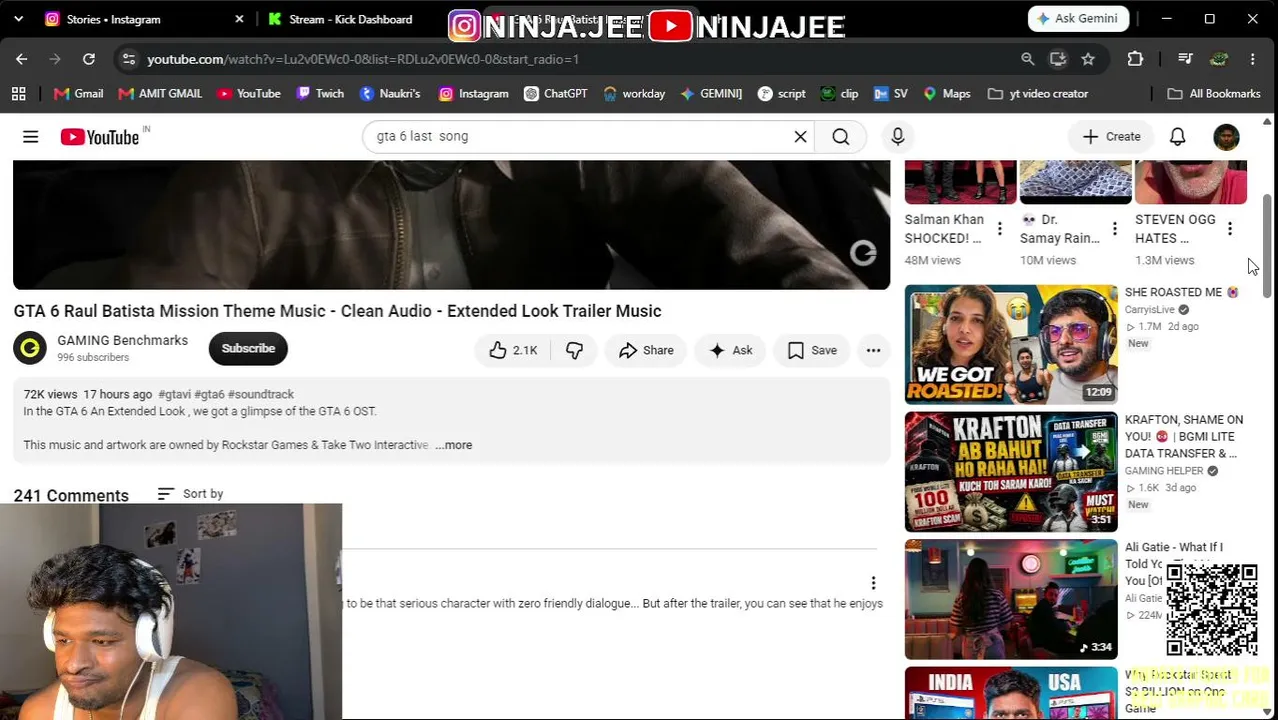Open the CarryisLive channel name

pos(1150,310)
